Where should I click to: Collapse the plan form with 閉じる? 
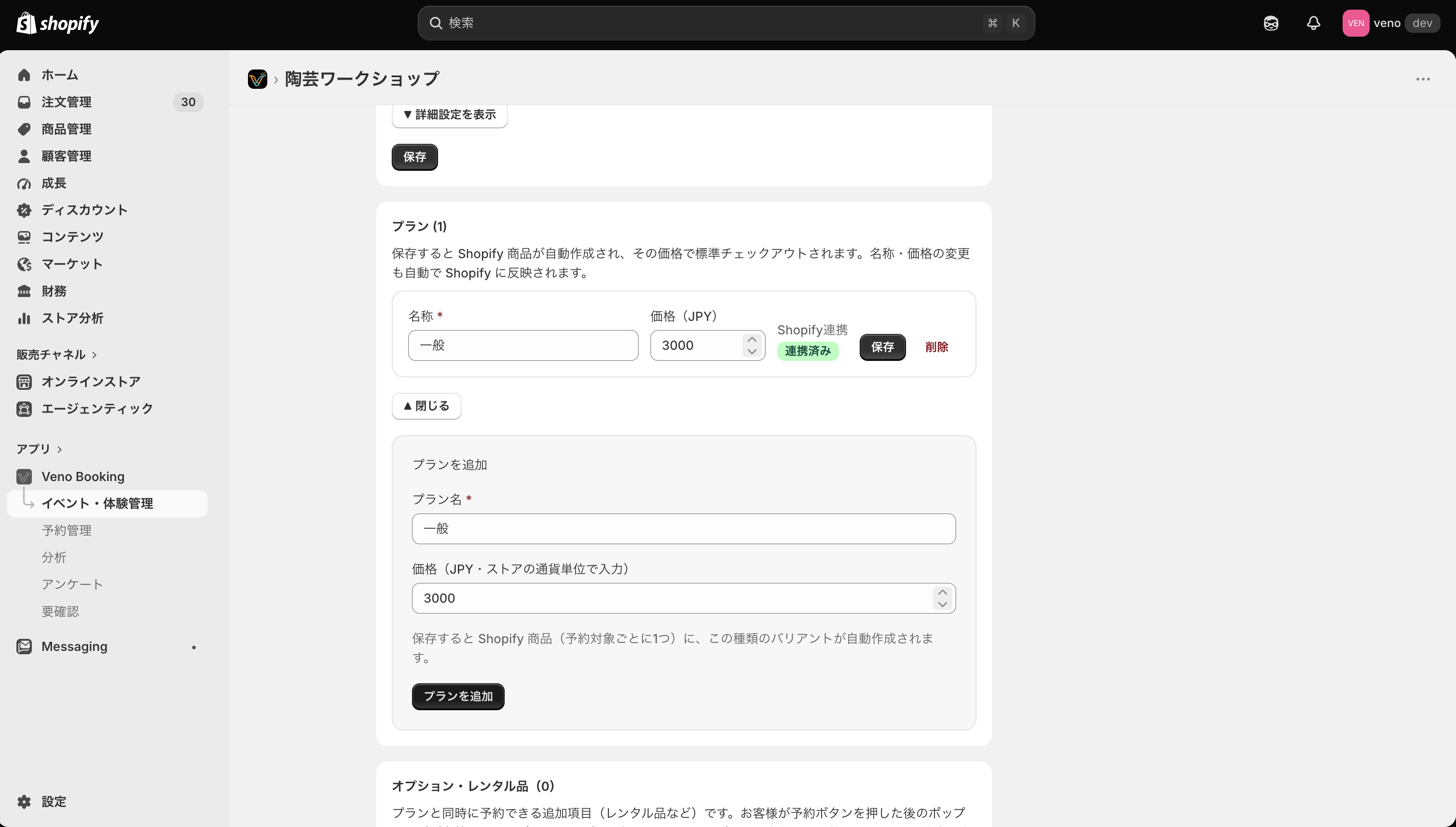click(426, 406)
